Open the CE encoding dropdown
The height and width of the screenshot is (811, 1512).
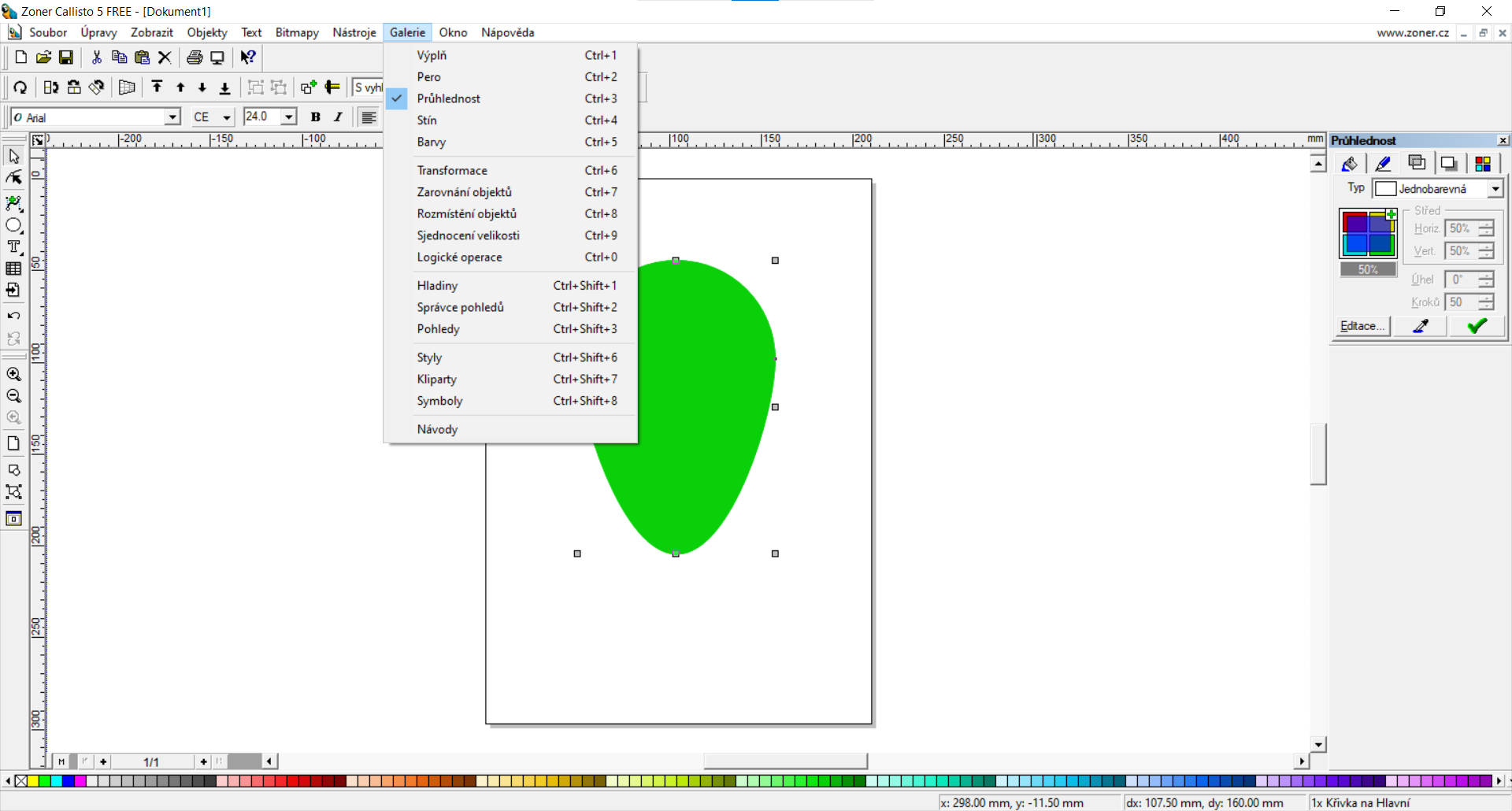(227, 117)
